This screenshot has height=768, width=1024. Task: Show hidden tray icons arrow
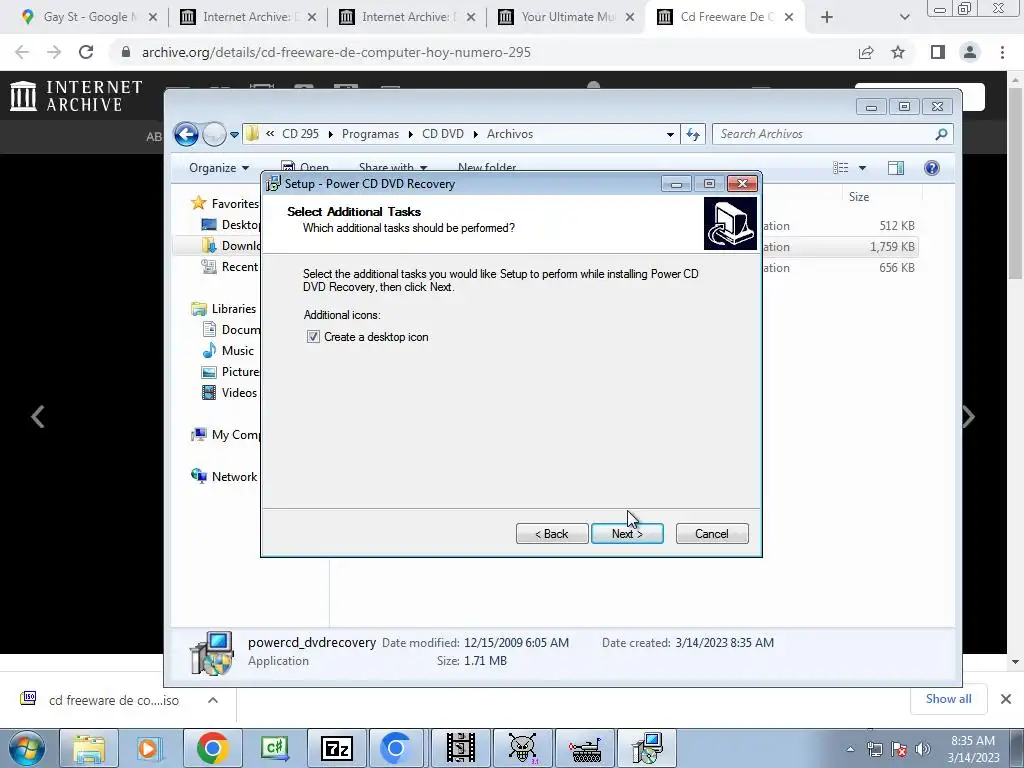click(850, 749)
